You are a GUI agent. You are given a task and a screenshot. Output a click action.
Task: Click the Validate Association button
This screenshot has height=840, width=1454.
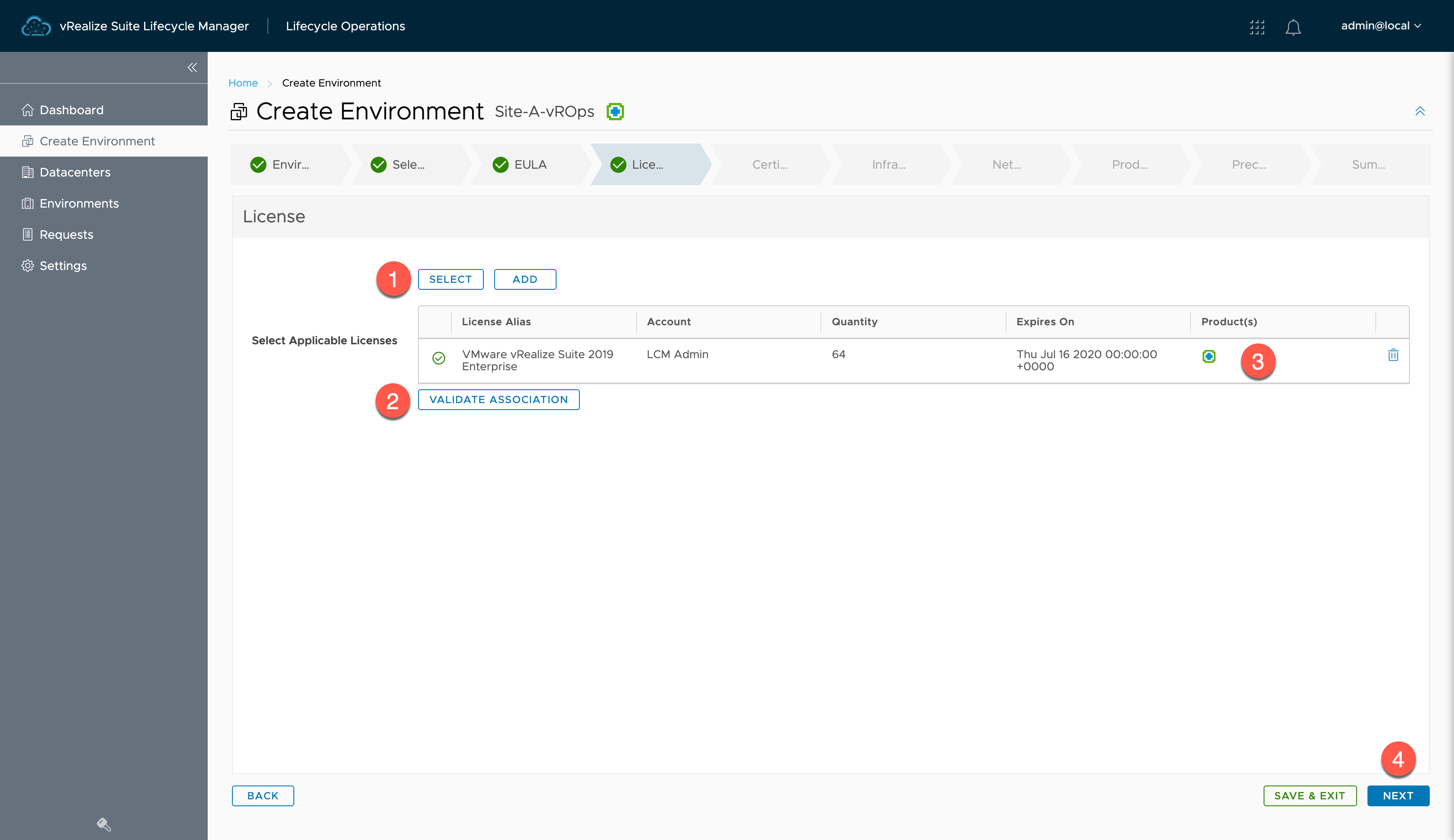(x=498, y=399)
